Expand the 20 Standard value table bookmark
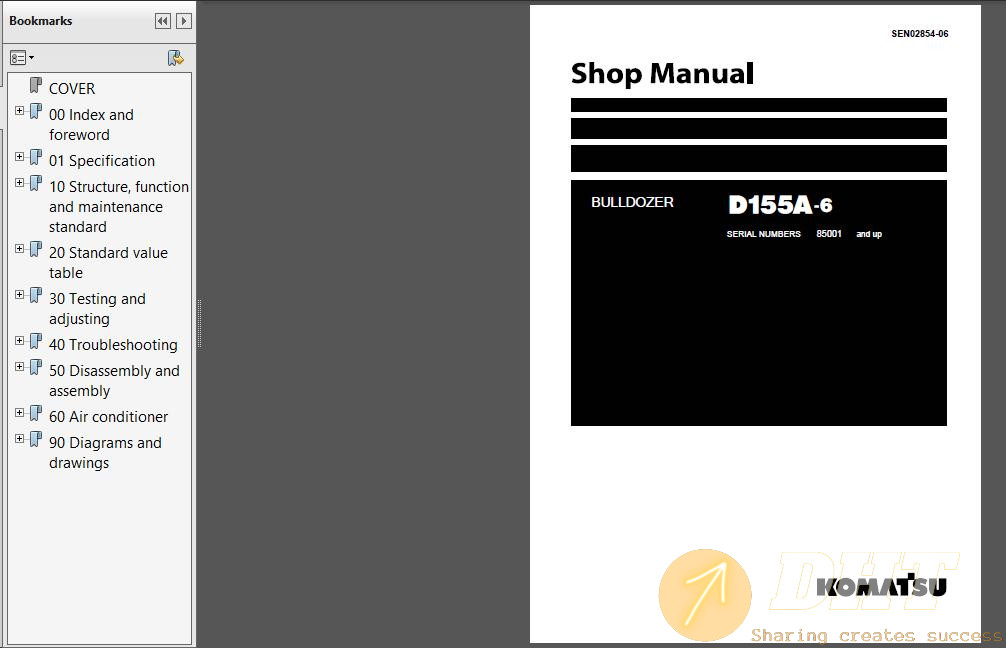 19,249
